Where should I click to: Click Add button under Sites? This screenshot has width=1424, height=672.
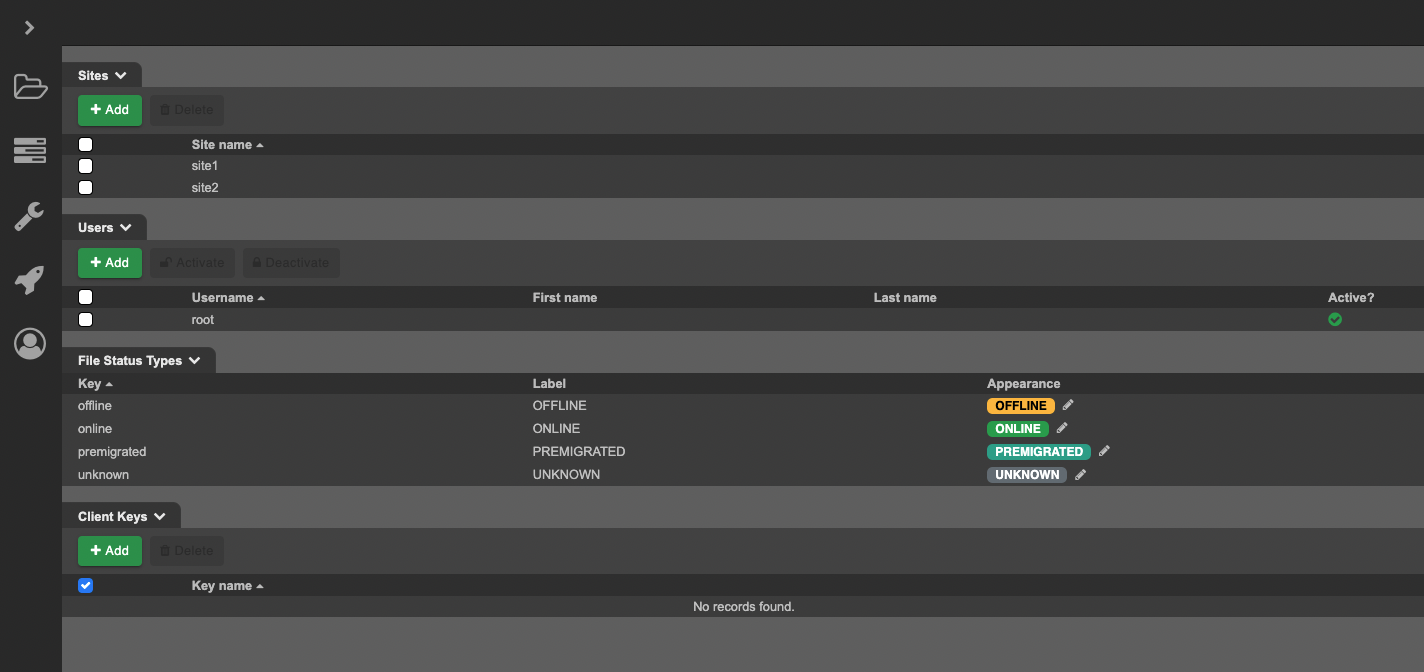coord(110,110)
